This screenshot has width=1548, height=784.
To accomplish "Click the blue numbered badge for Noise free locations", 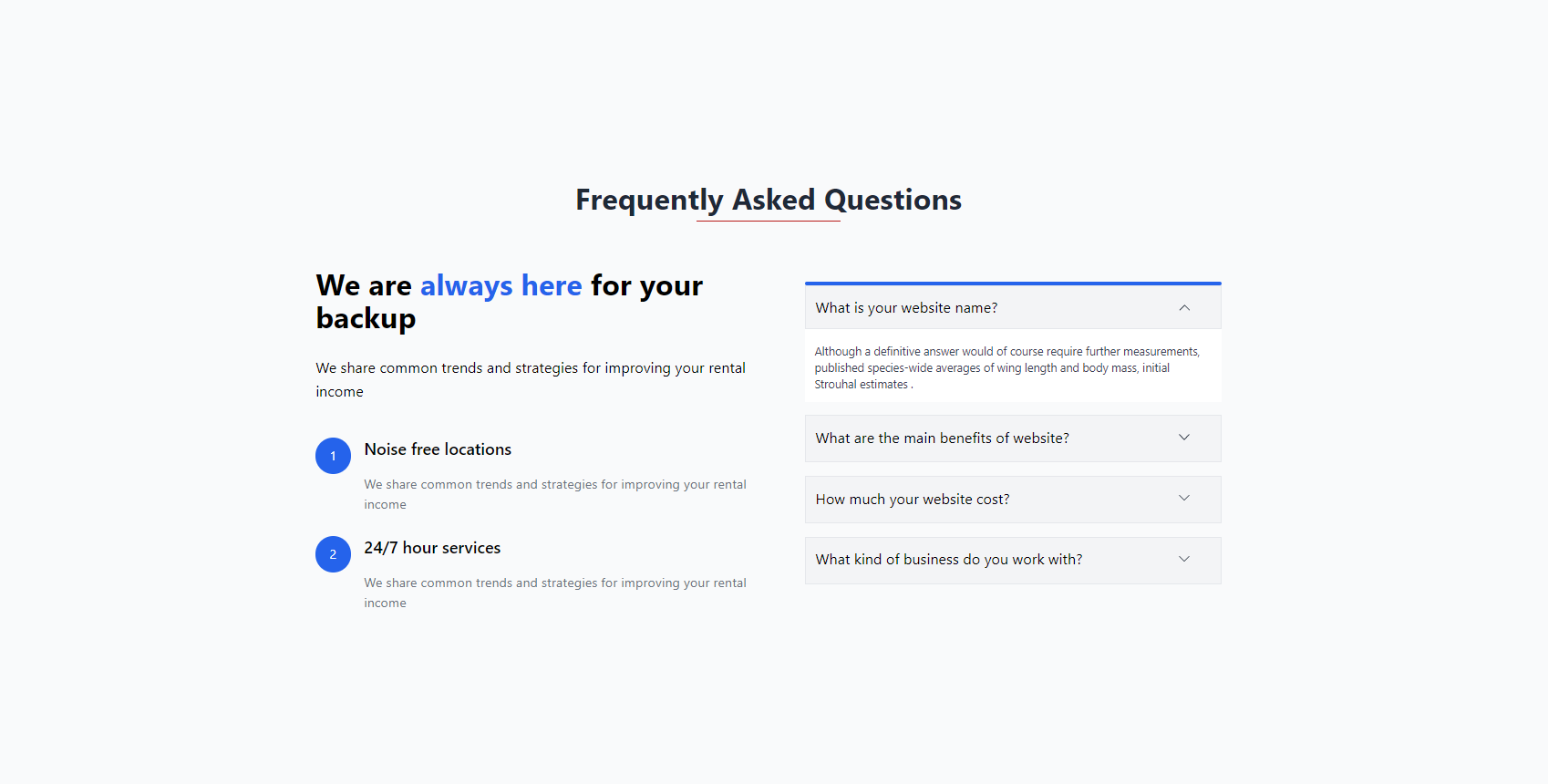I will click(x=333, y=456).
